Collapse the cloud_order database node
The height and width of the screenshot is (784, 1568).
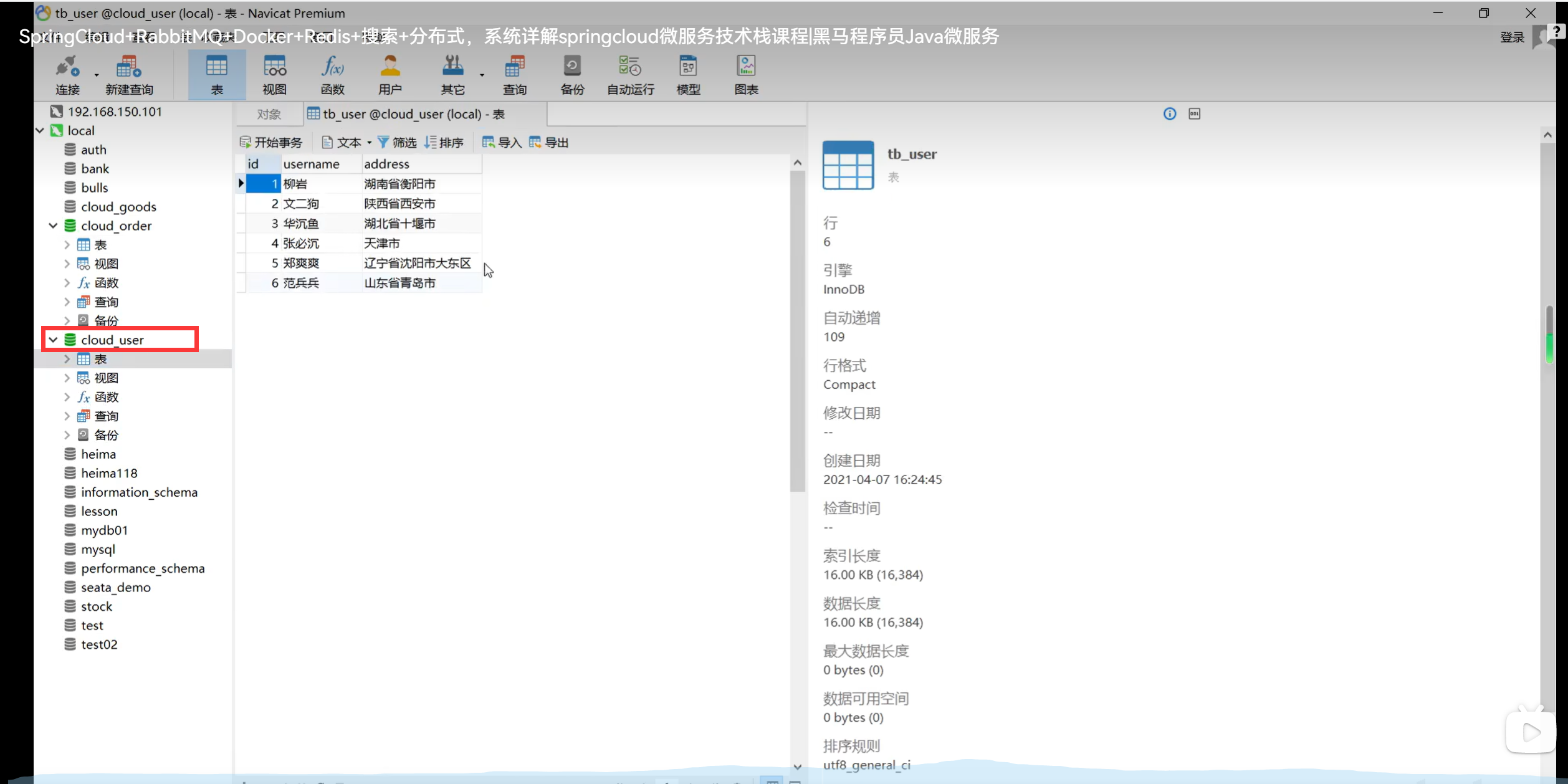tap(54, 226)
